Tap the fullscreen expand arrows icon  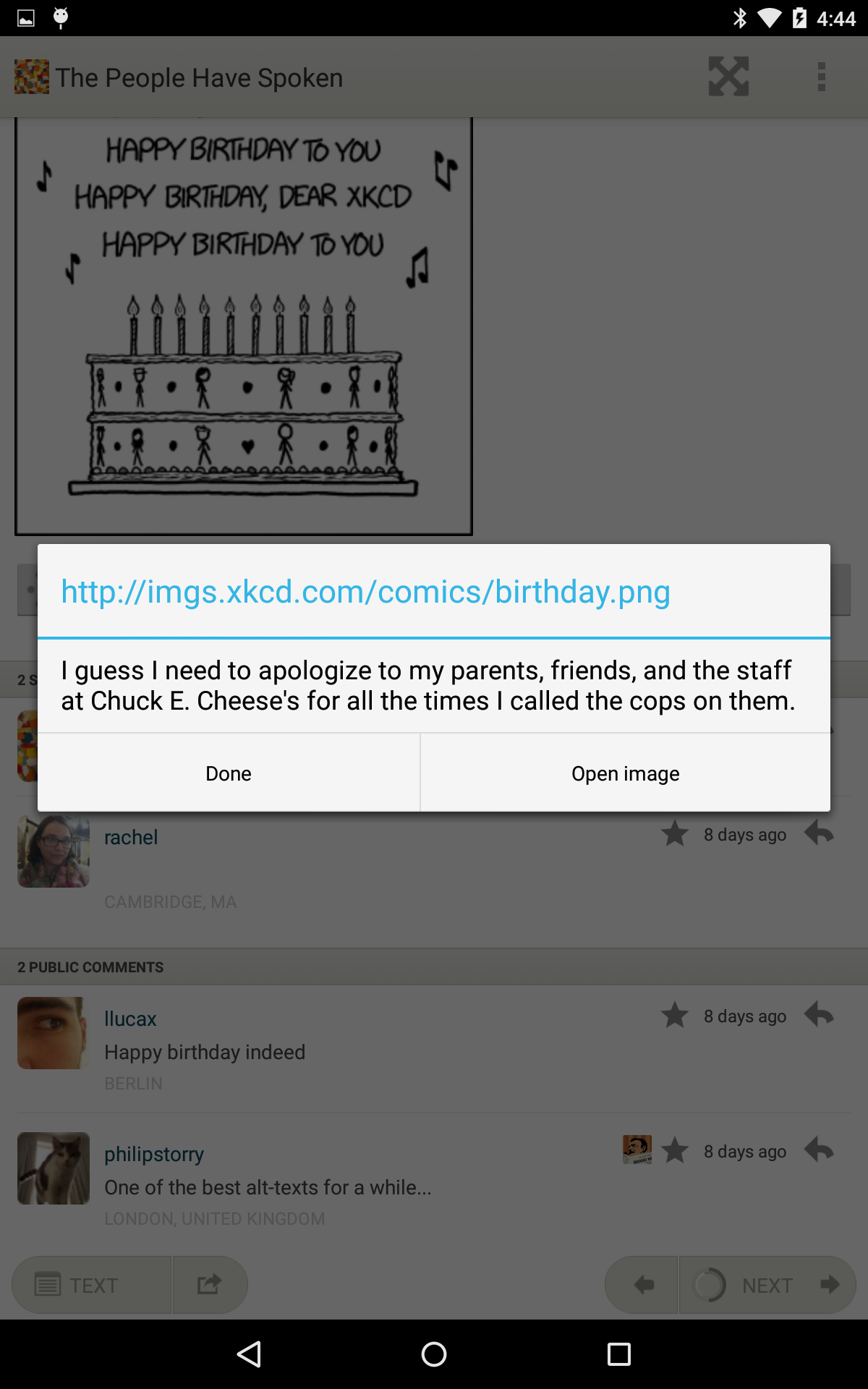point(728,77)
